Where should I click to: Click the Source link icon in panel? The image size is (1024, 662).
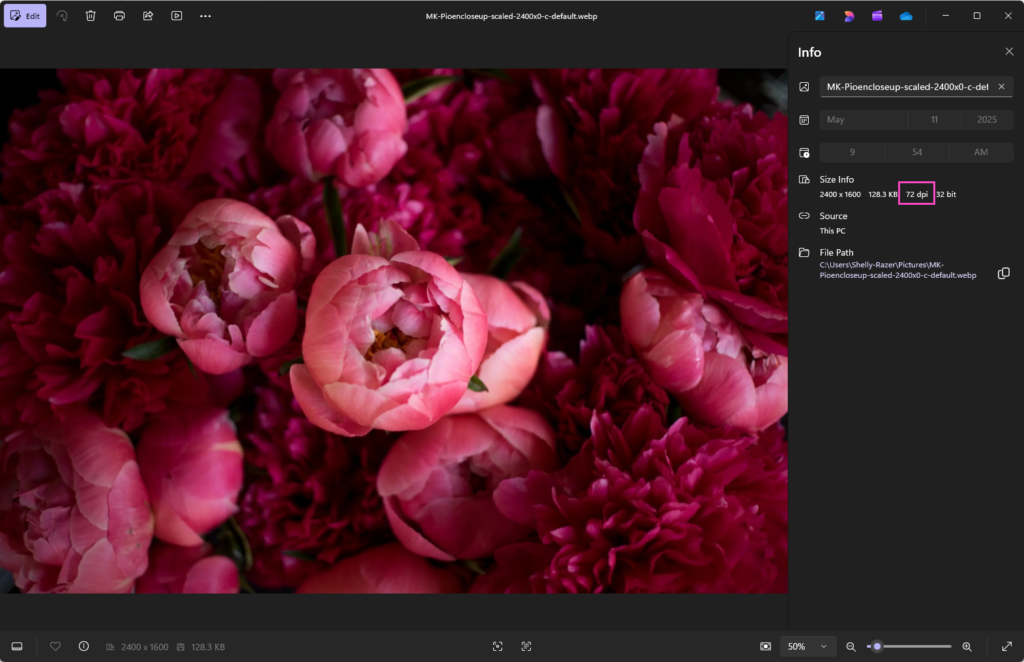(x=804, y=215)
